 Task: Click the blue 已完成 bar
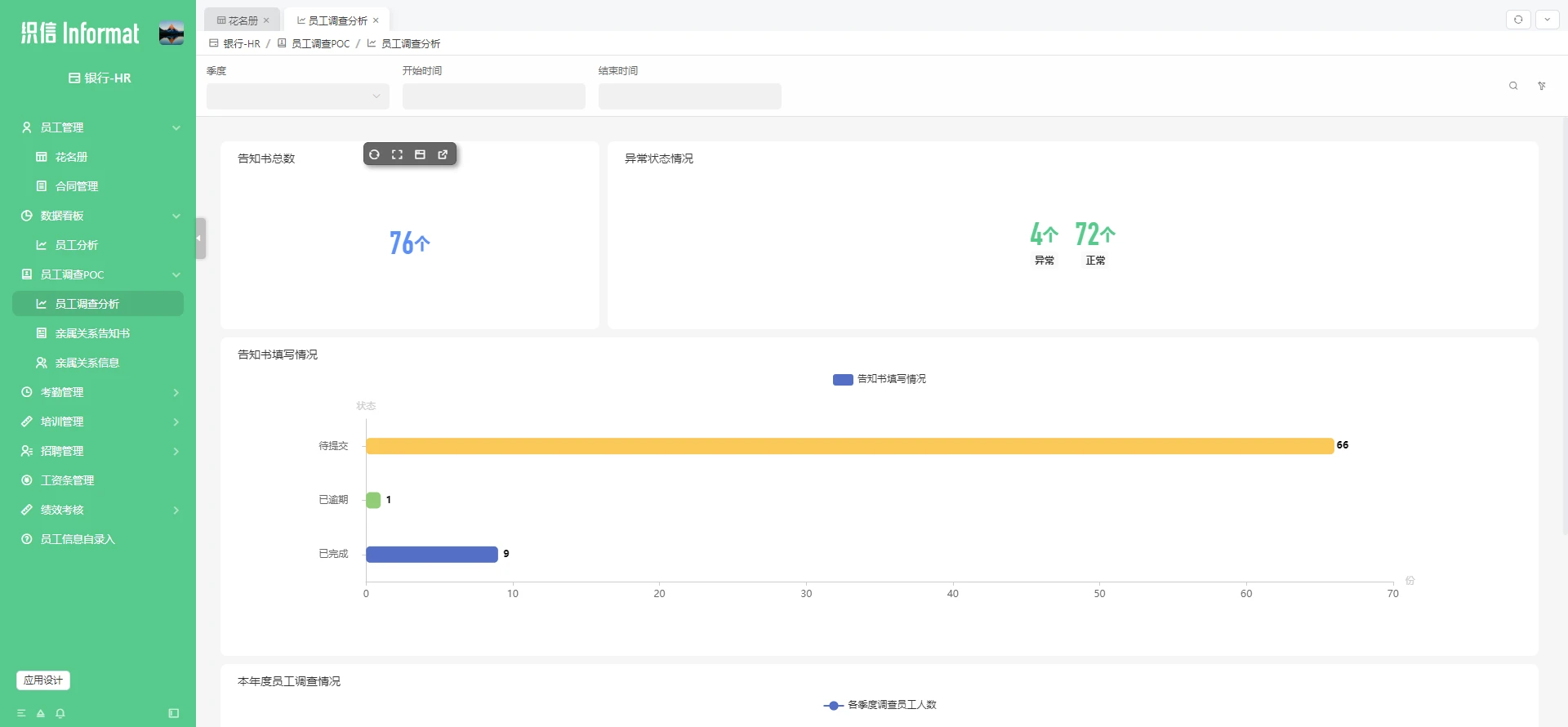[432, 555]
